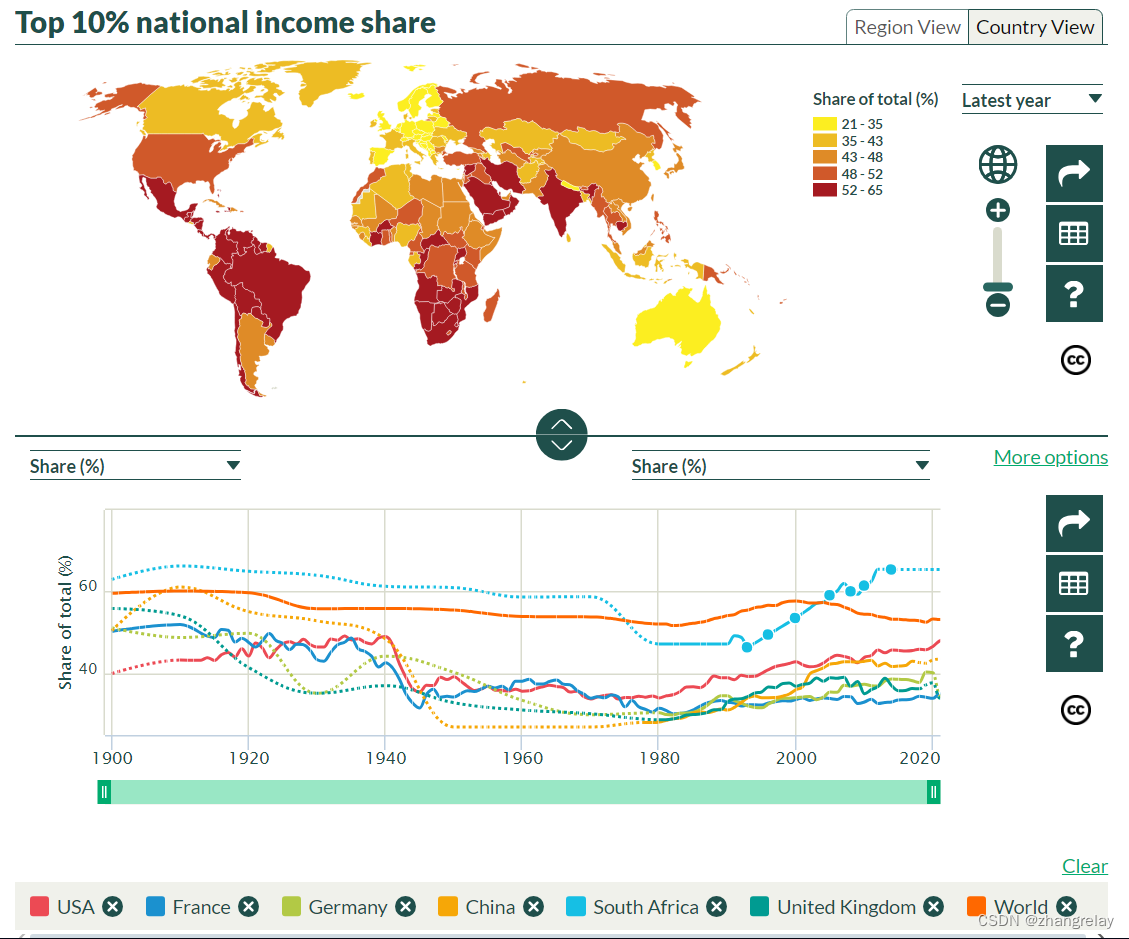The image size is (1129, 939).
Task: Click the right handle of year range slider
Action: pyautogui.click(x=933, y=792)
